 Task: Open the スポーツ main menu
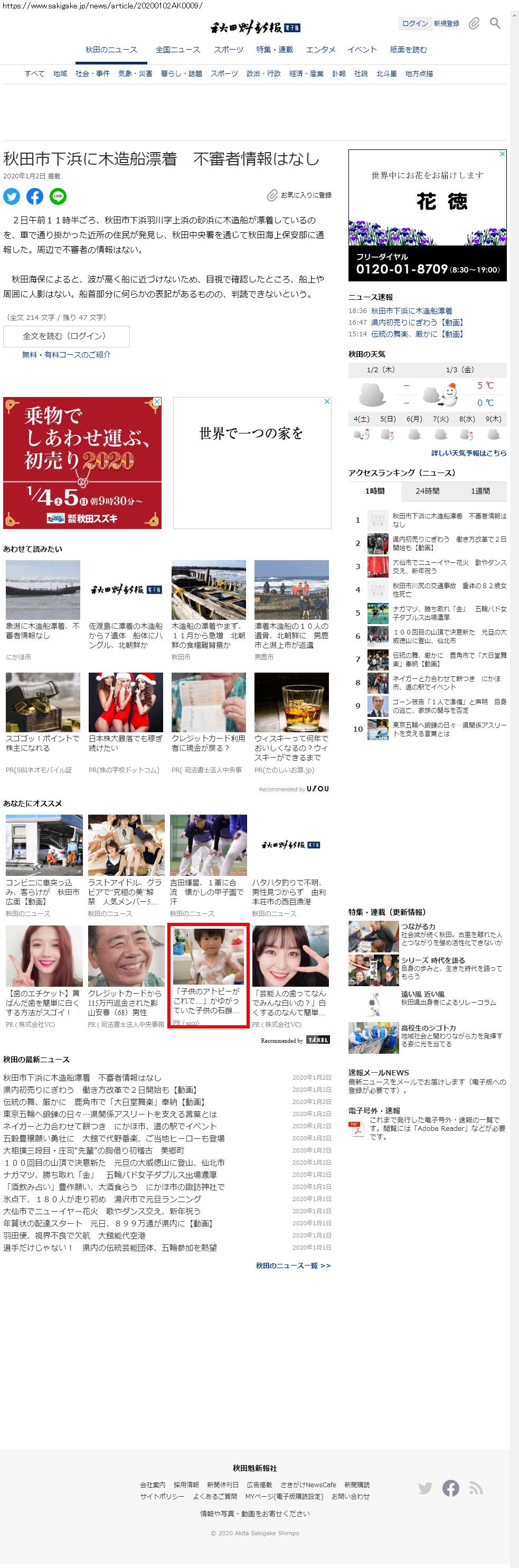[x=228, y=50]
